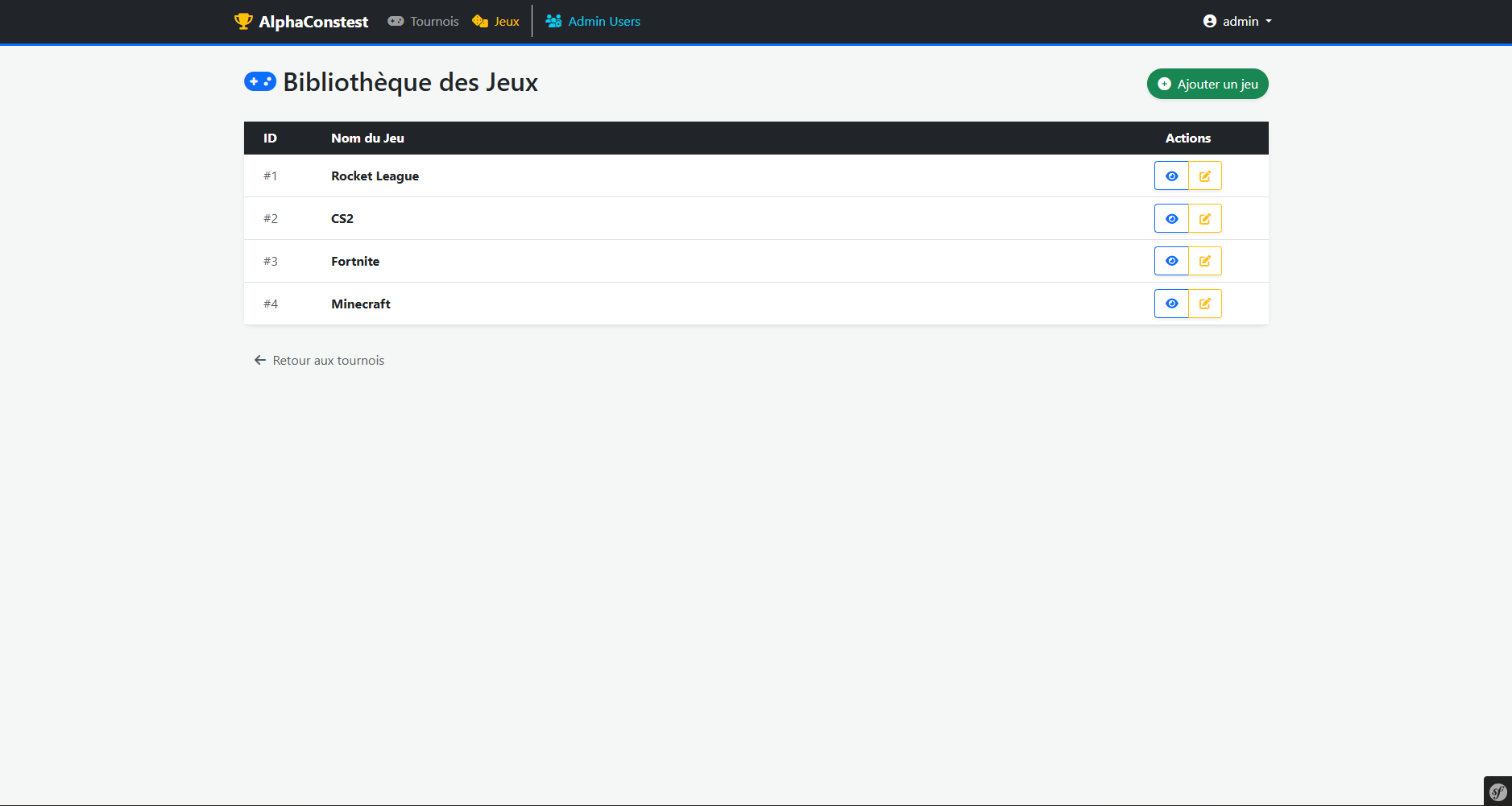The image size is (1512, 806).
Task: Edit Minecraft with the pencil icon
Action: click(x=1205, y=304)
